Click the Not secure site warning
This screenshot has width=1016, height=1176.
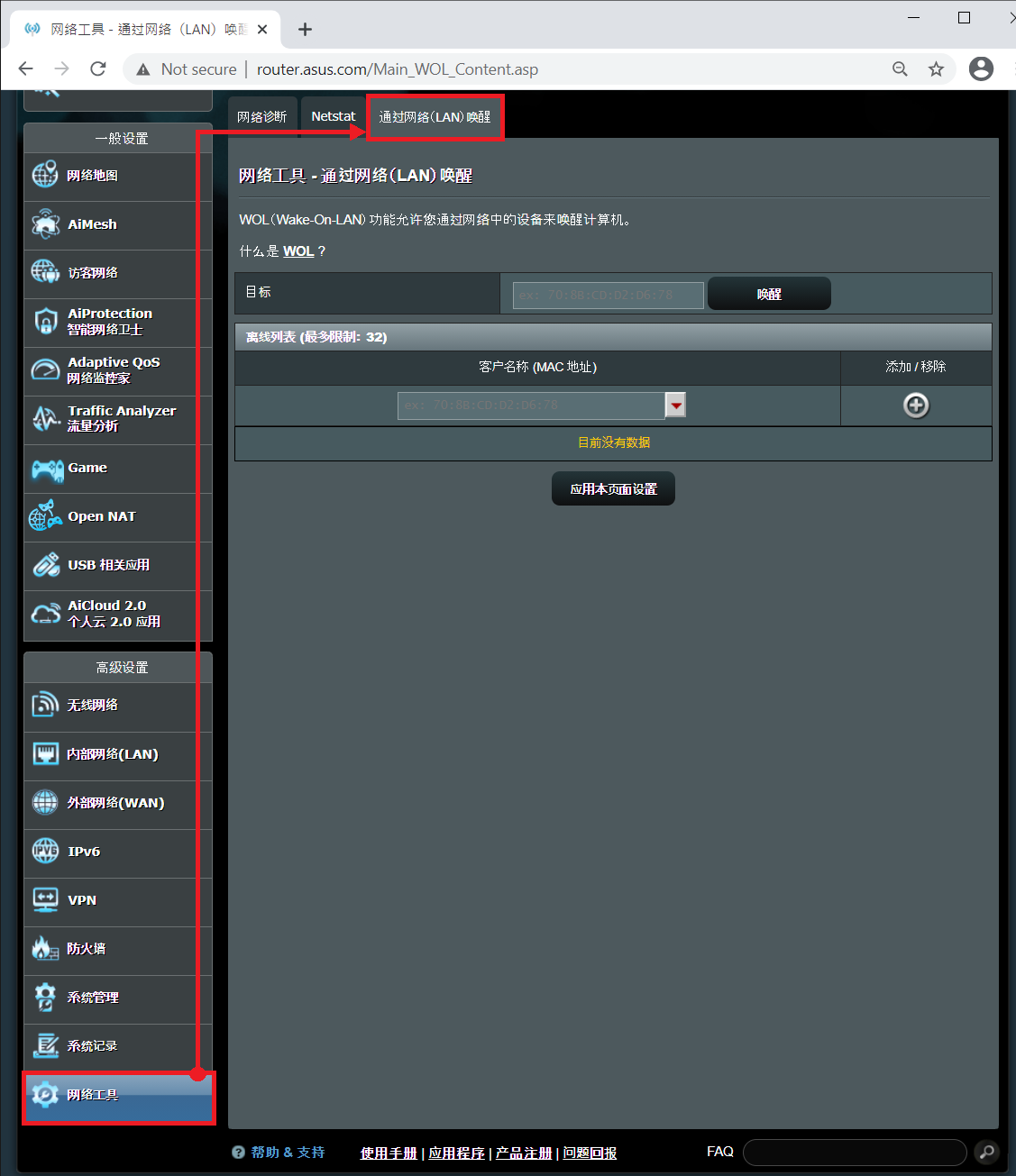coord(186,69)
